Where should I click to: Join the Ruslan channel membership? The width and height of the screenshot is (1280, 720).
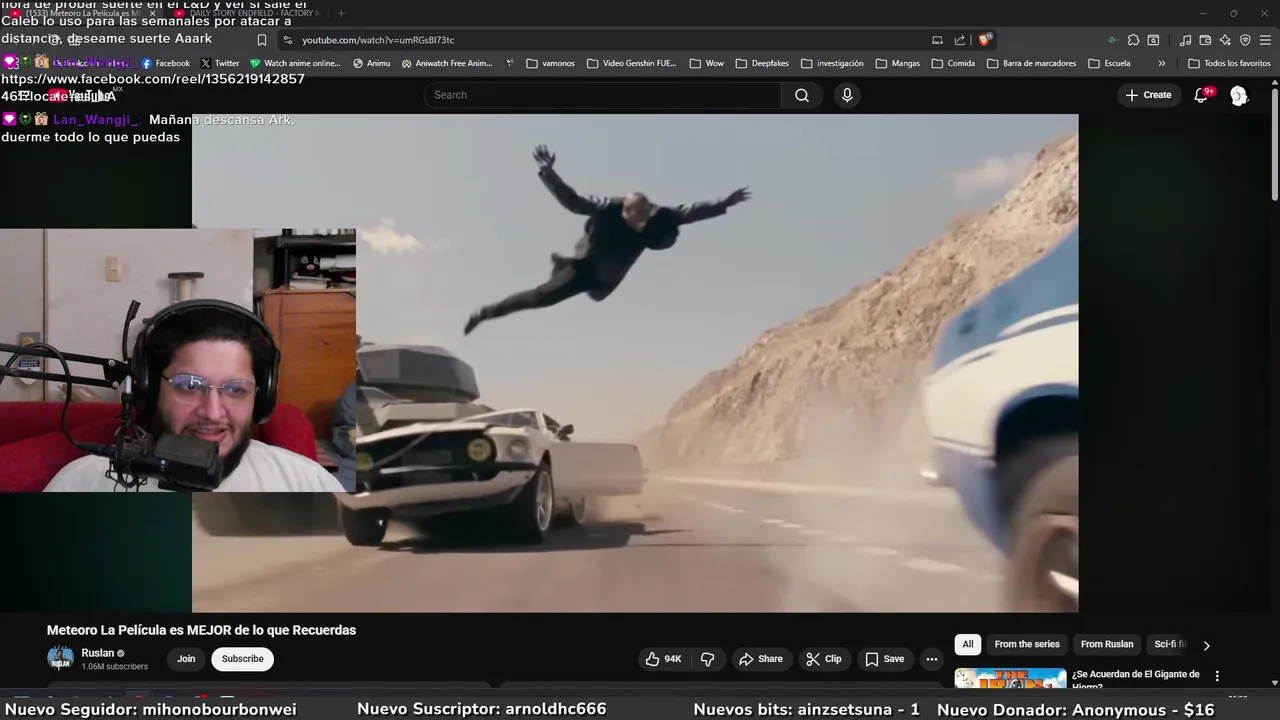click(x=186, y=659)
